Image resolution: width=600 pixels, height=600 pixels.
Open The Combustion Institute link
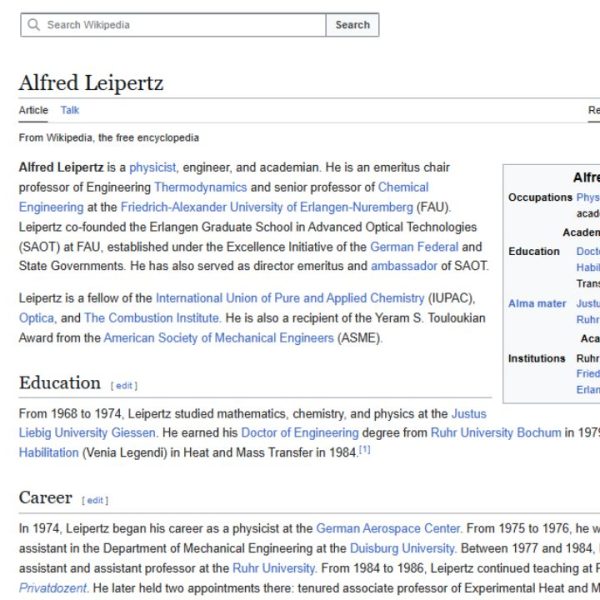click(x=152, y=318)
